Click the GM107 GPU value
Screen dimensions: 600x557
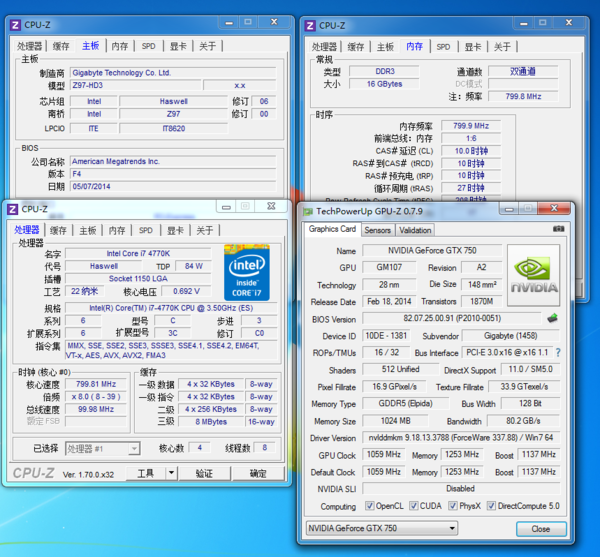pos(389,267)
